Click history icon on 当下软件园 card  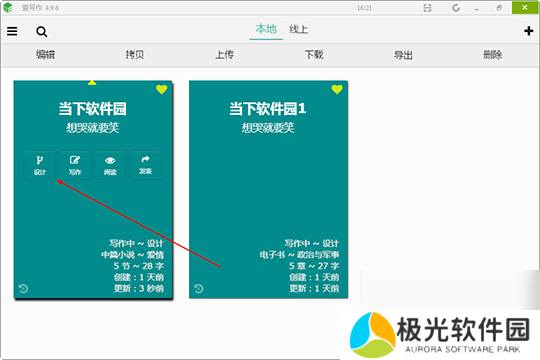click(x=23, y=288)
